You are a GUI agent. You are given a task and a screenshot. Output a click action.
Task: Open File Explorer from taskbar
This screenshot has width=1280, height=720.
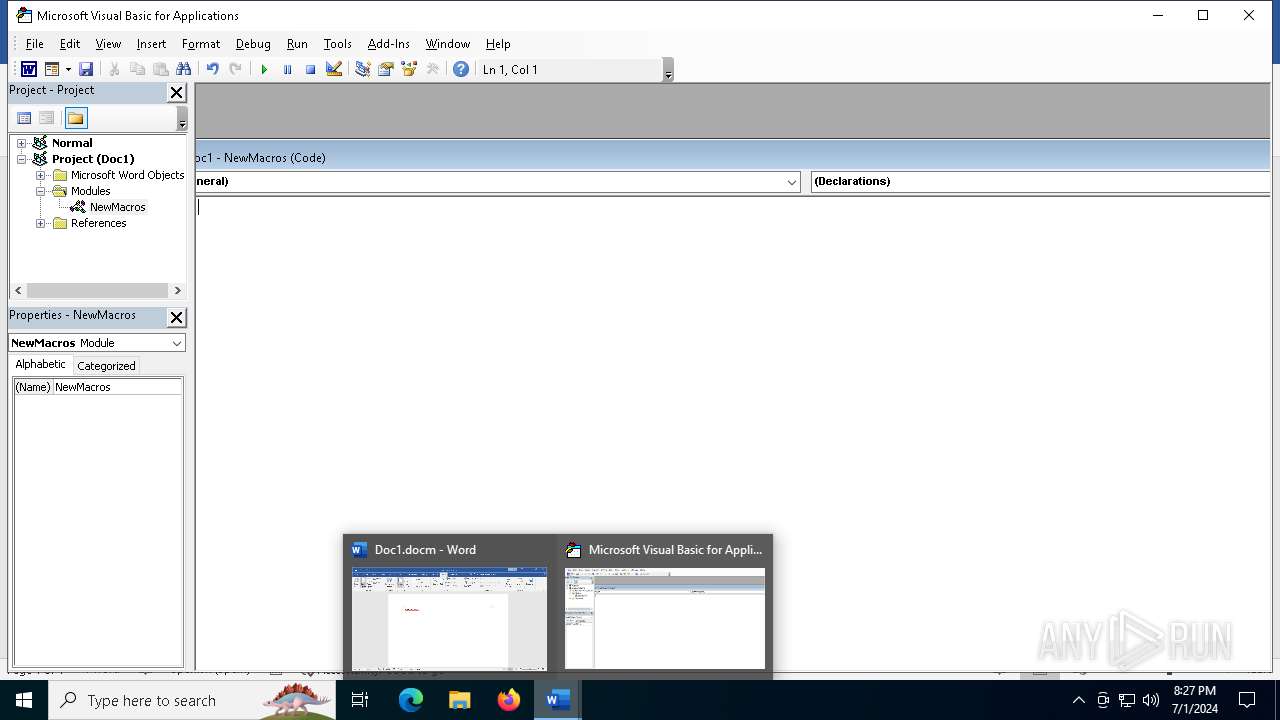pos(460,700)
